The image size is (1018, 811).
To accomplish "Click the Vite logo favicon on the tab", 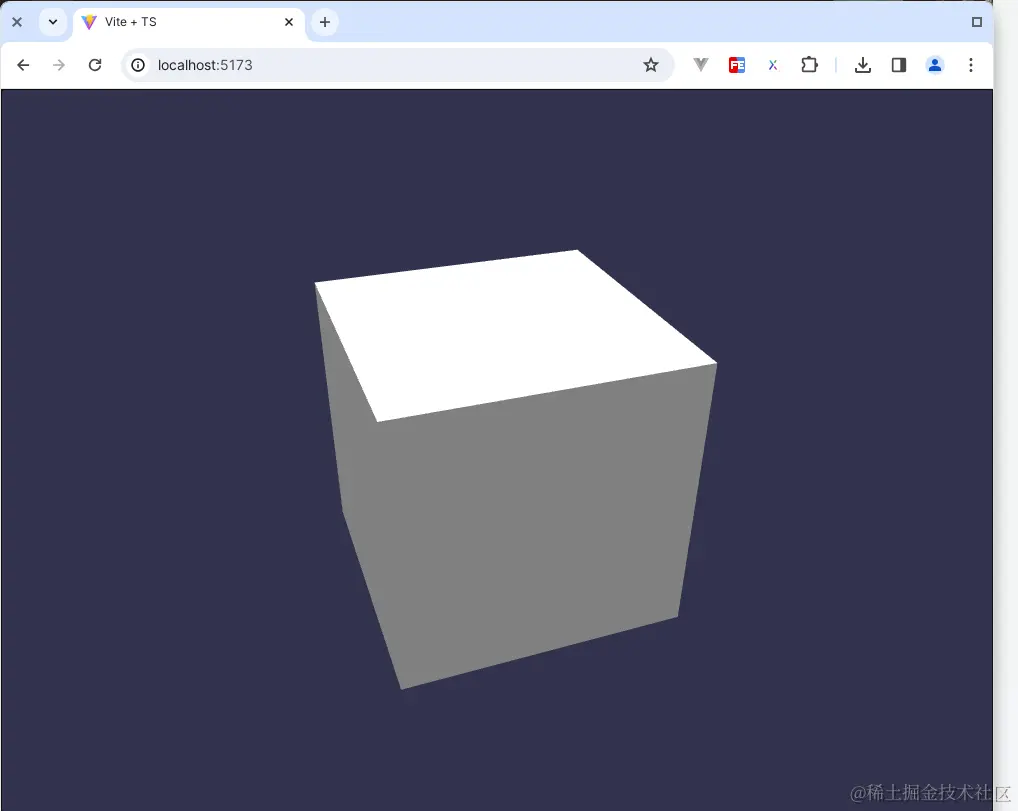I will (x=89, y=21).
